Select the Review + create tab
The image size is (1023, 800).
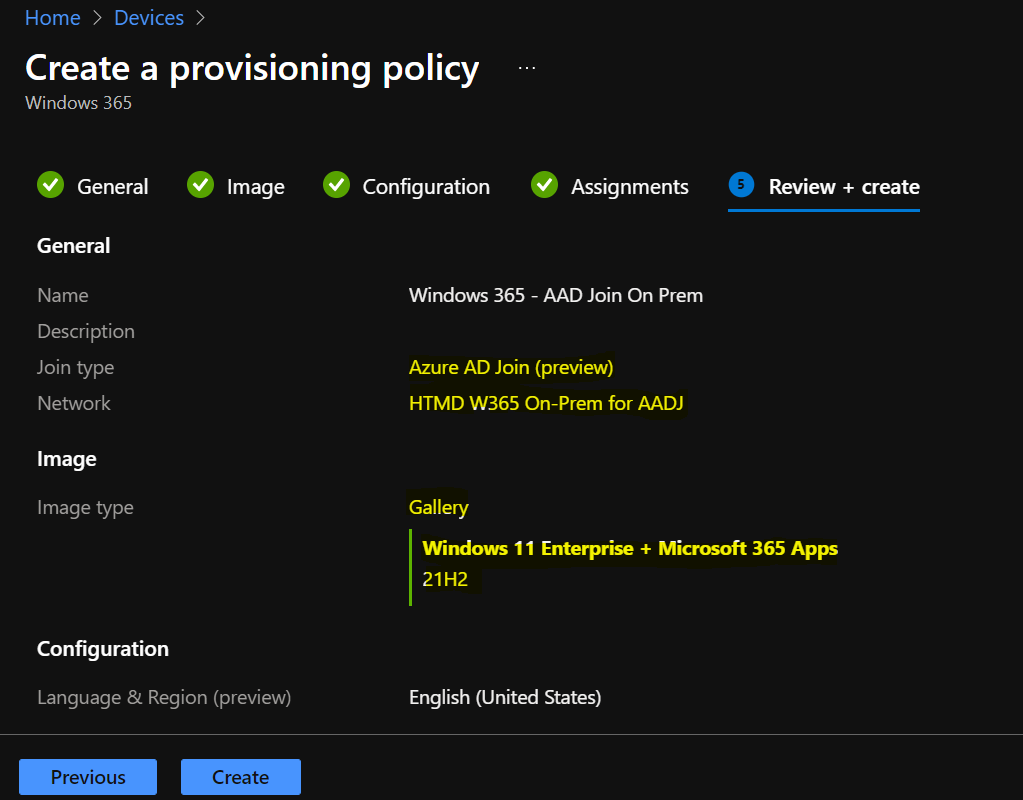844,187
